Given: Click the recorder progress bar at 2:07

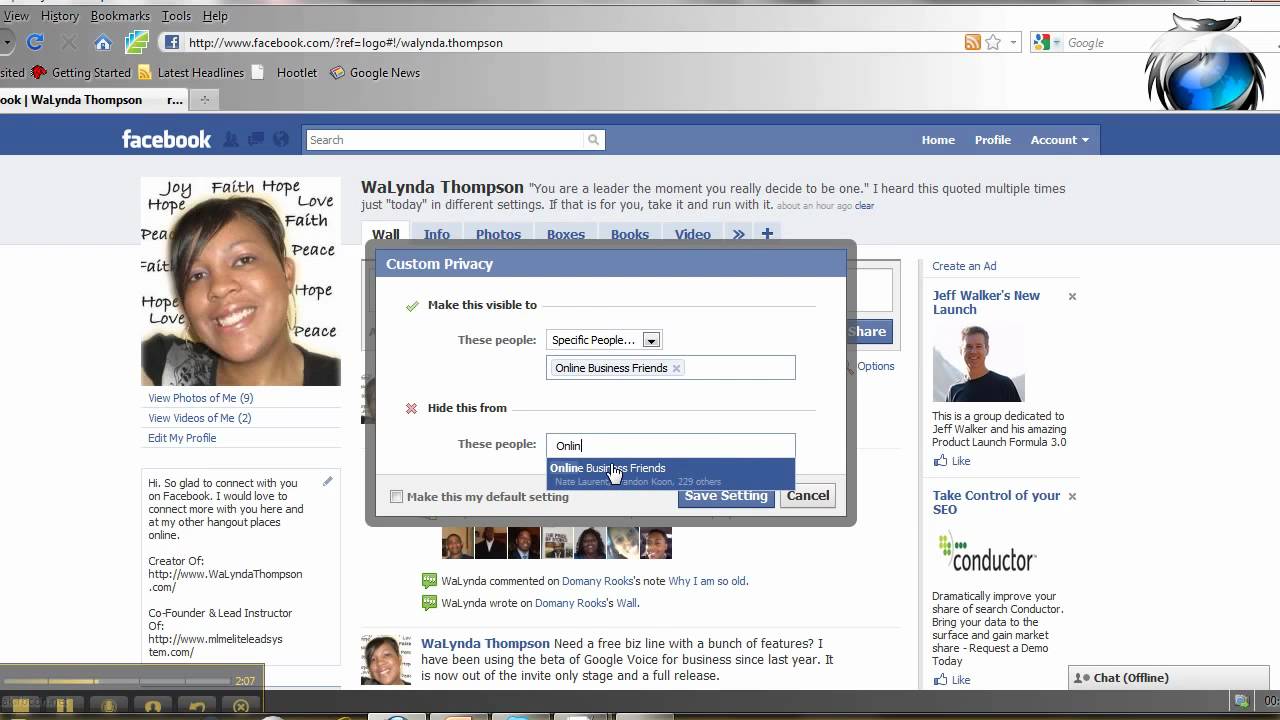Looking at the screenshot, I should (115, 681).
